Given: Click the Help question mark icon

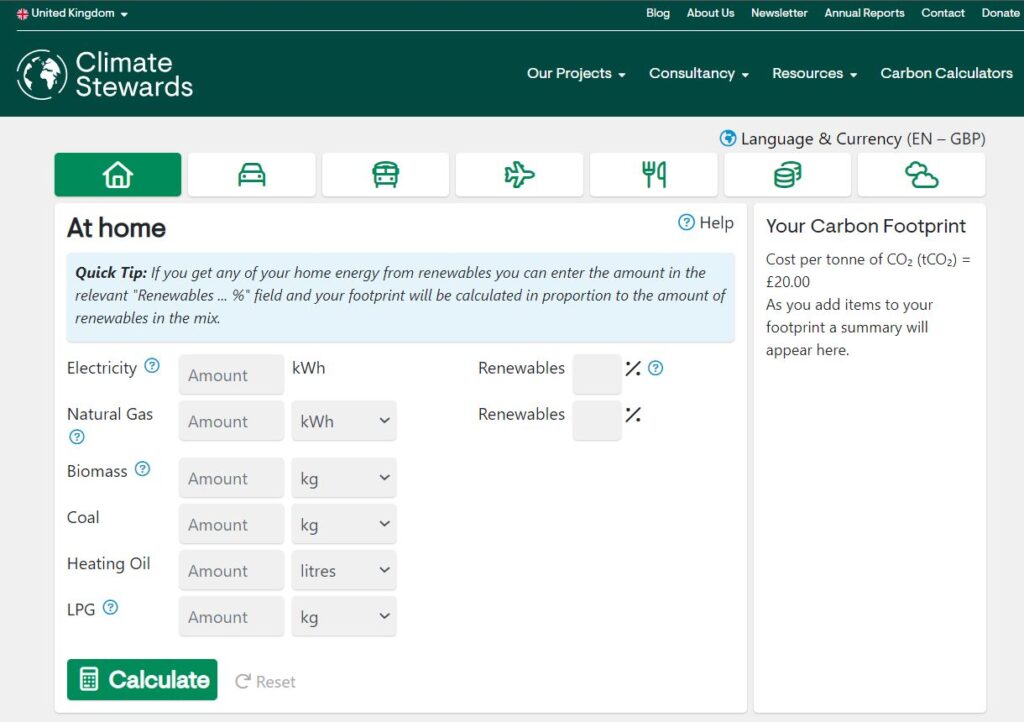Looking at the screenshot, I should [x=686, y=223].
